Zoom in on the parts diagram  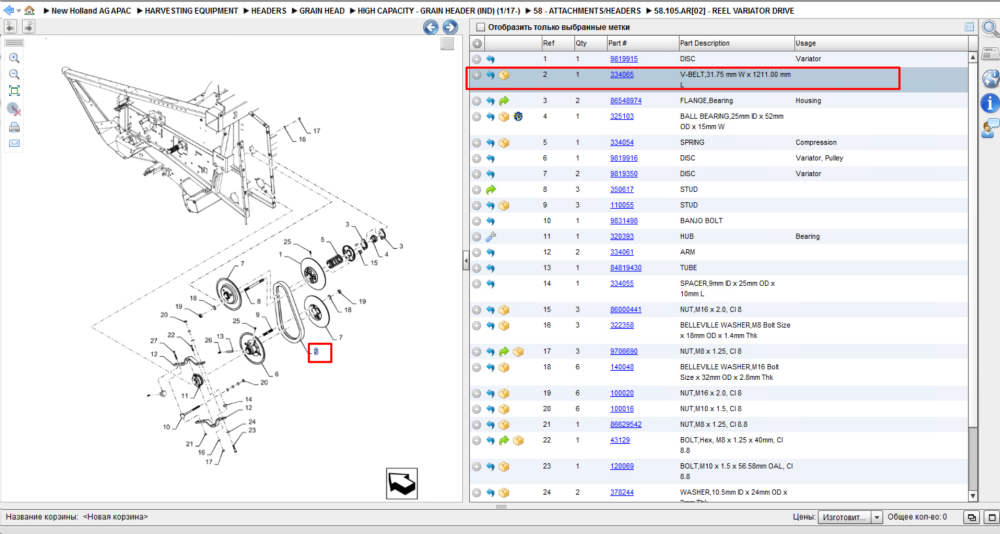[14, 58]
